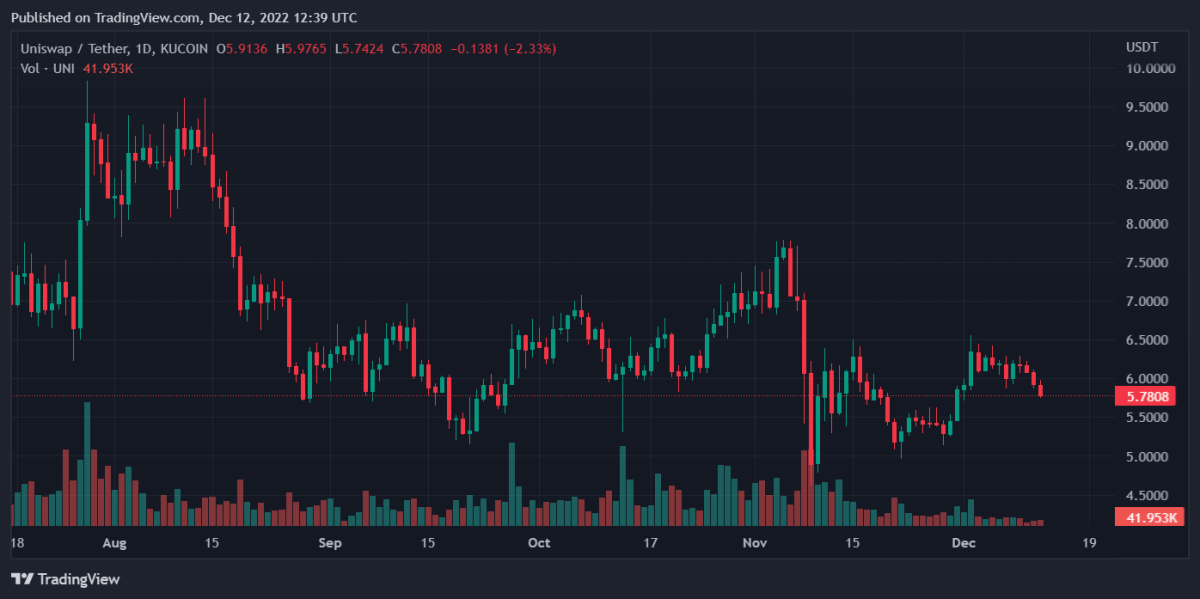Click the Nov date axis label

tap(755, 544)
